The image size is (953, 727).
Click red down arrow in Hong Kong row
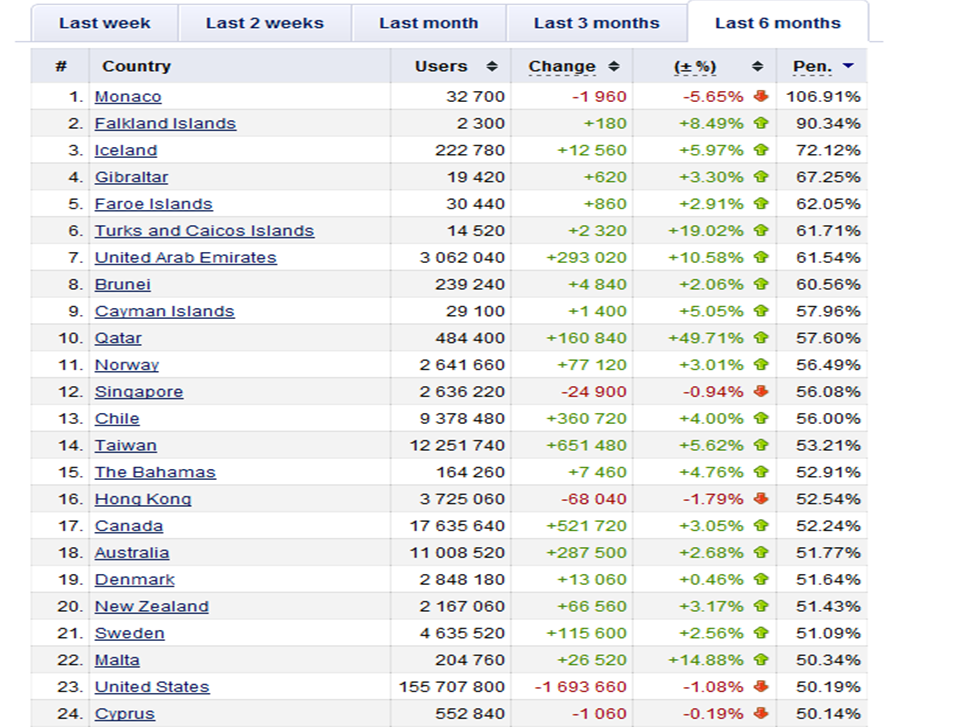[760, 499]
